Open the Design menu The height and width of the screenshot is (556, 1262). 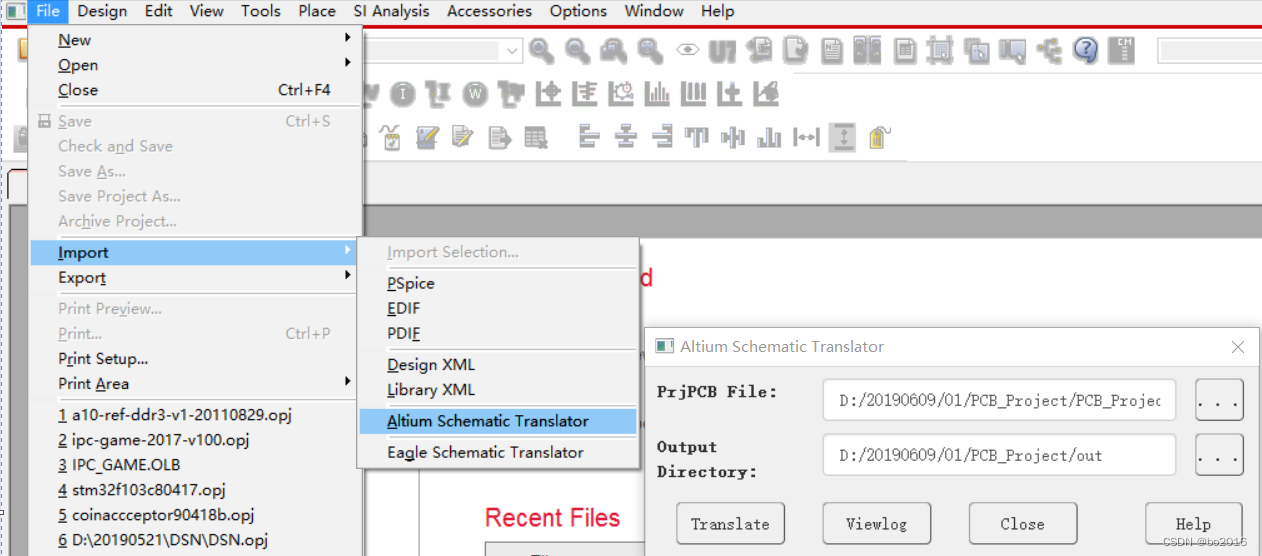[102, 11]
